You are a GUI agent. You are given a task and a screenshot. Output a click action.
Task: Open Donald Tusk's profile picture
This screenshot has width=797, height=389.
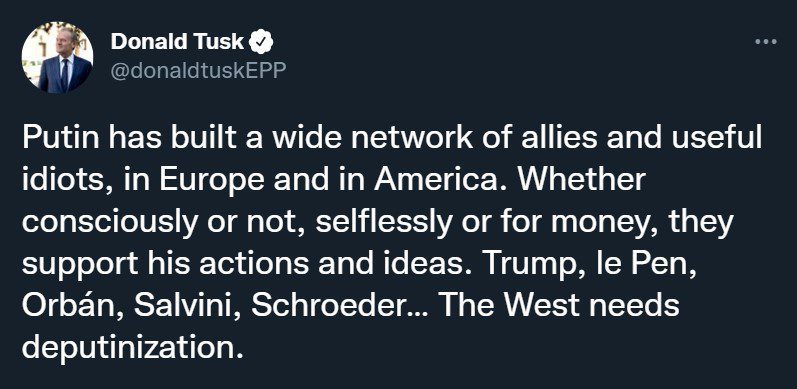tap(57, 57)
